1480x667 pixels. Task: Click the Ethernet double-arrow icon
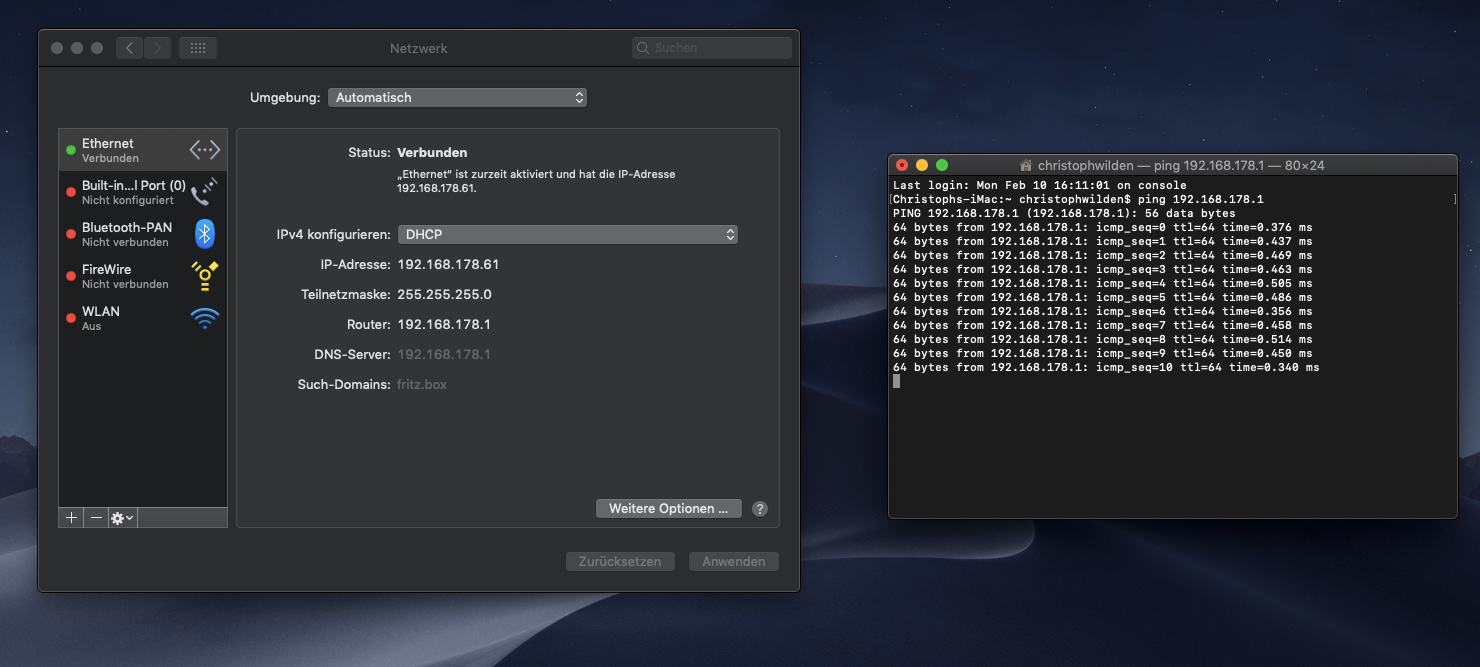[x=205, y=150]
